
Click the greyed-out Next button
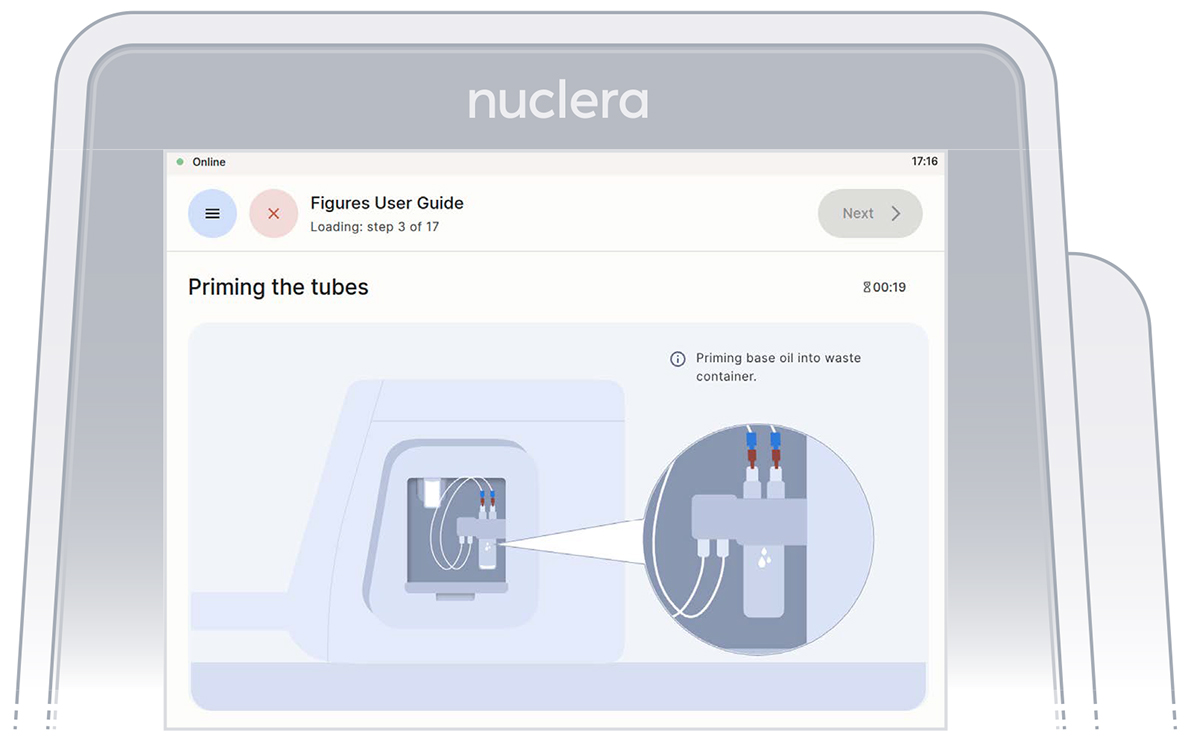tap(870, 213)
